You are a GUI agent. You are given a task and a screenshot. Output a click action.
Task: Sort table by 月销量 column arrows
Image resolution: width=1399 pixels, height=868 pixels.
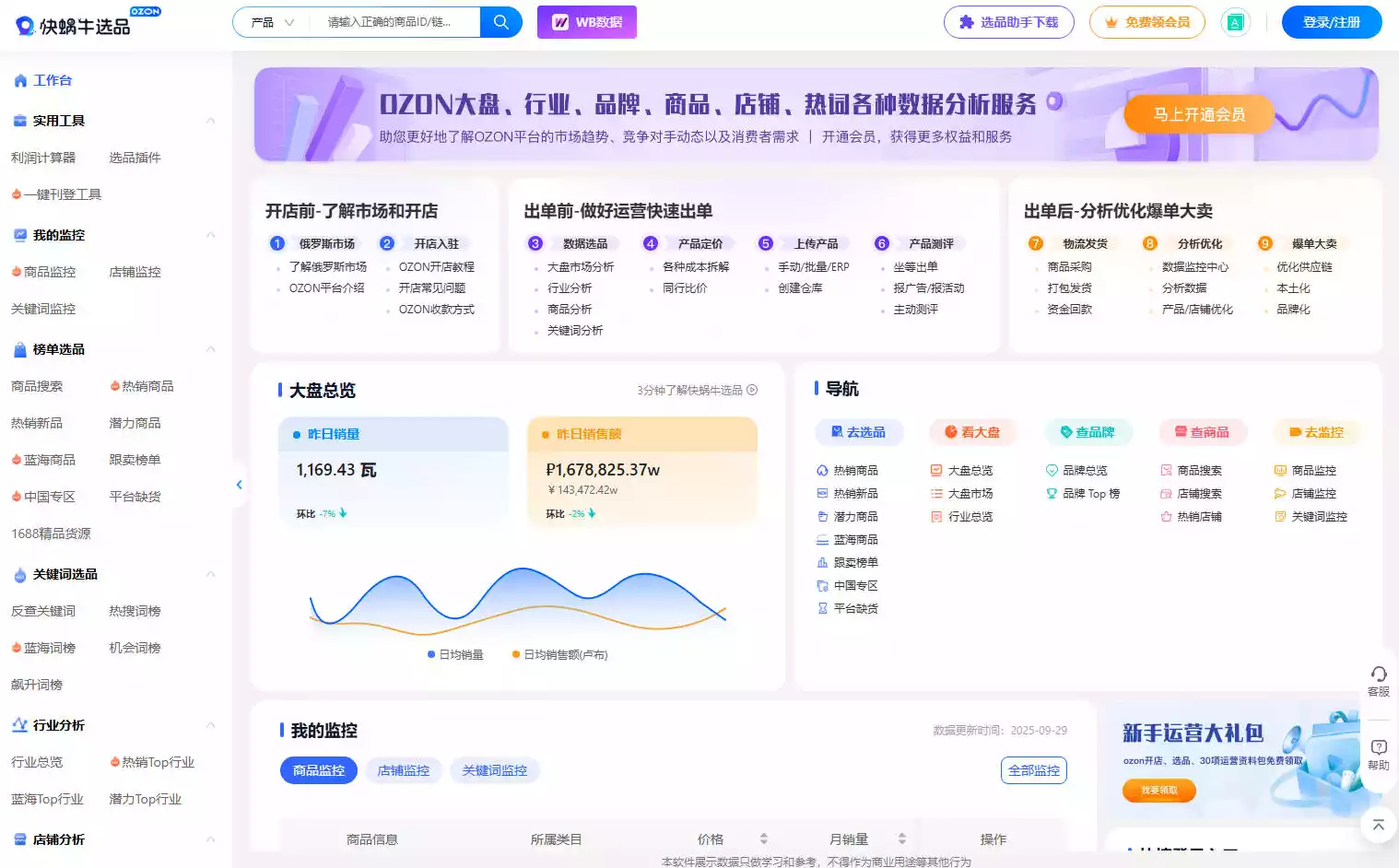[902, 839]
